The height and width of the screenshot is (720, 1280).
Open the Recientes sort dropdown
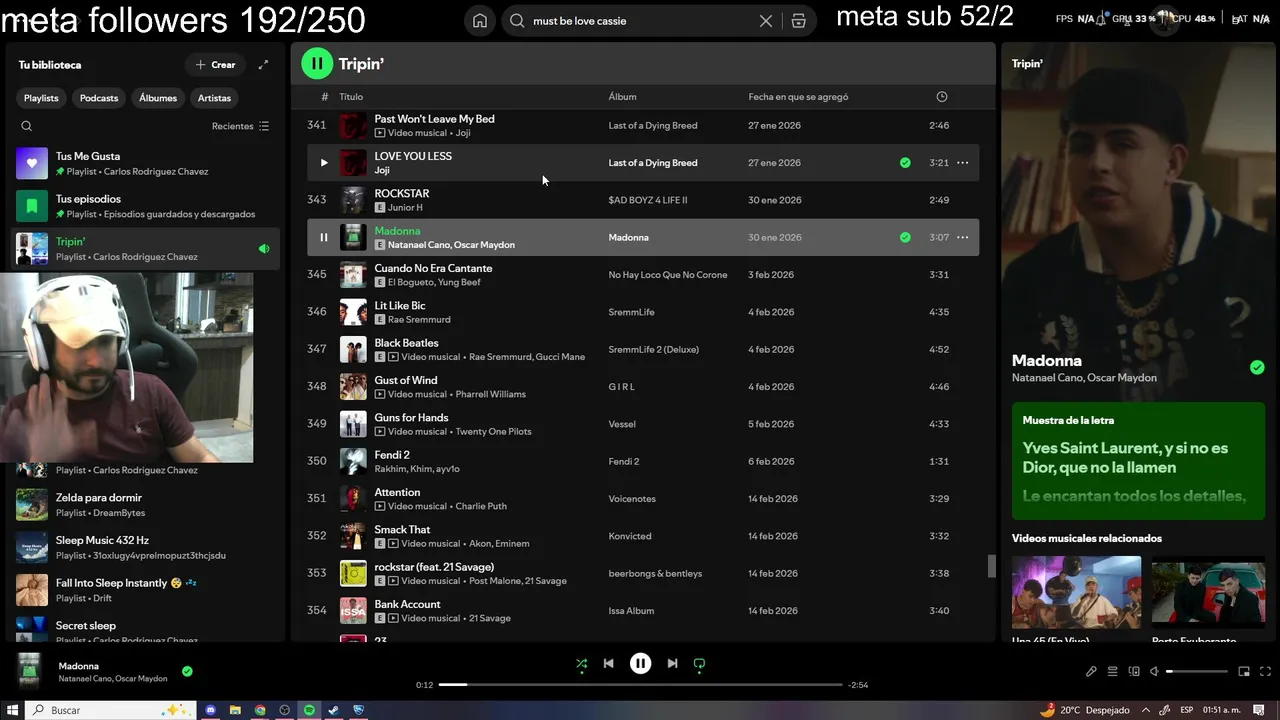[x=240, y=126]
